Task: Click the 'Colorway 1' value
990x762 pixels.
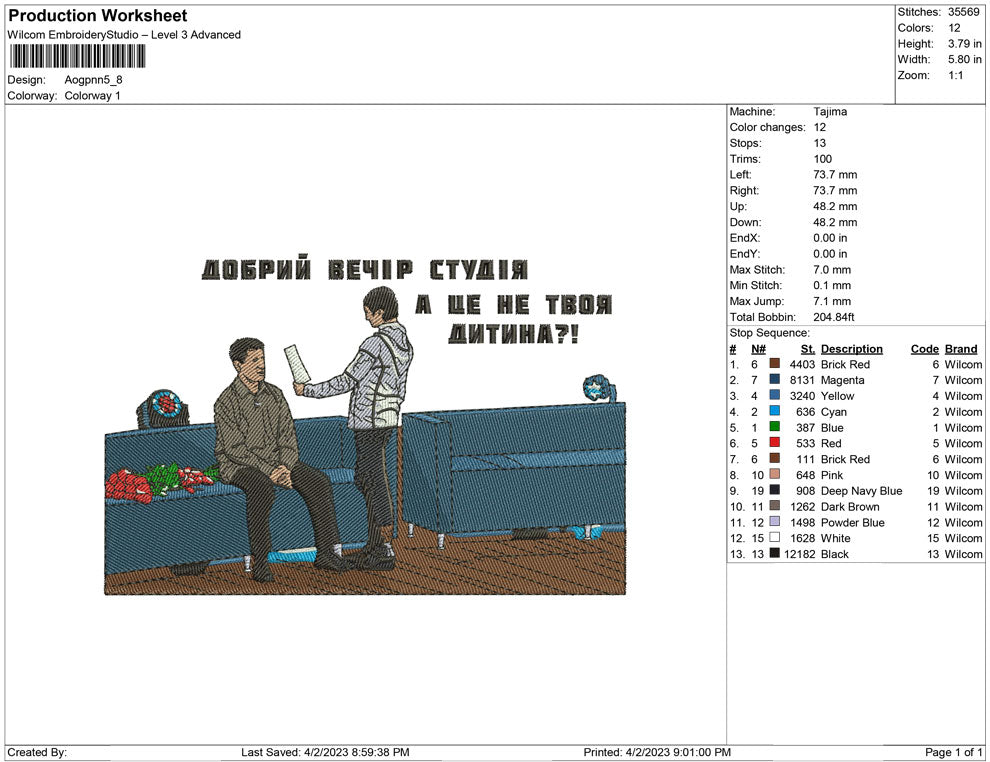Action: [92, 95]
